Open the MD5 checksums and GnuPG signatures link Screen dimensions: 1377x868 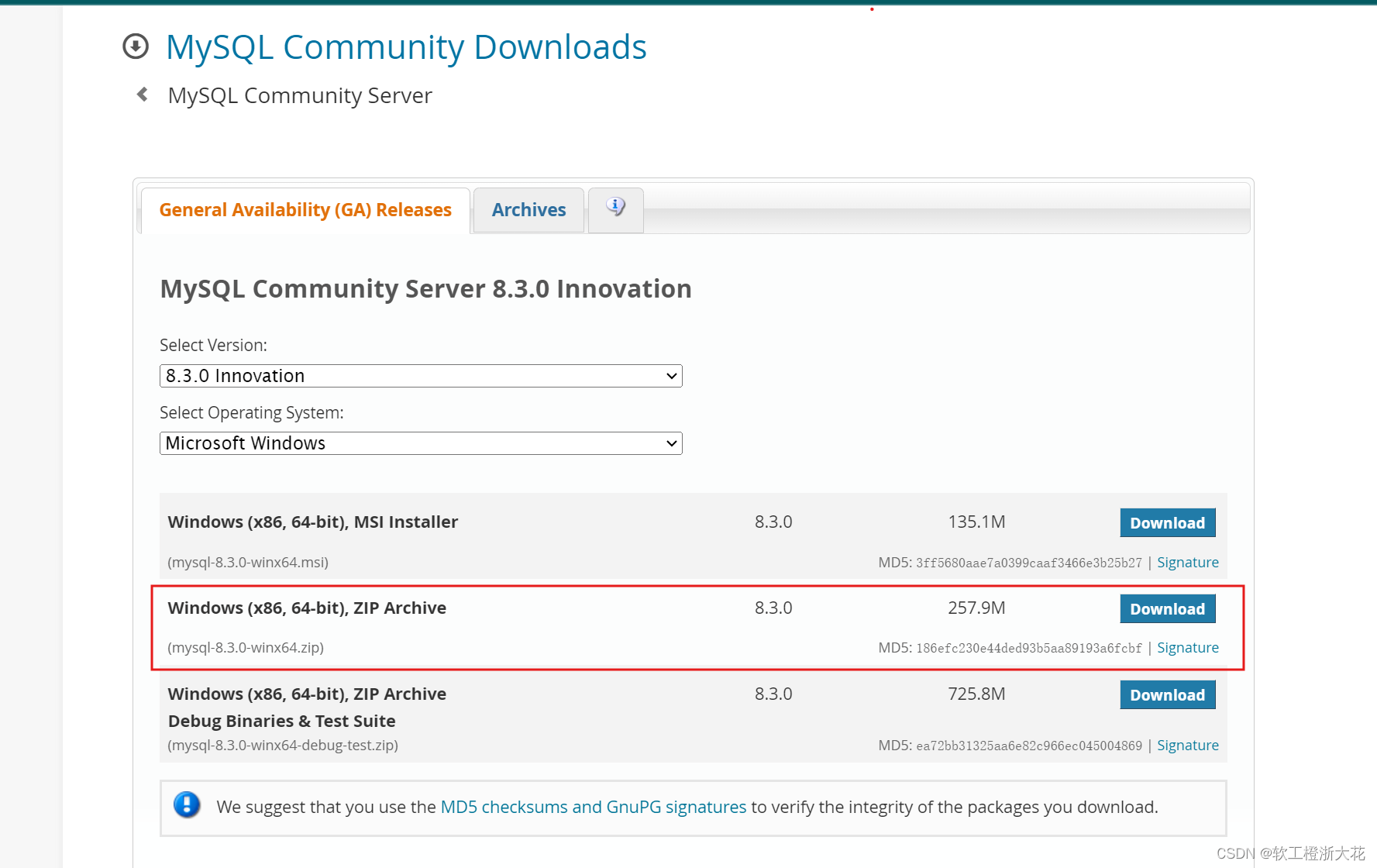click(x=593, y=806)
